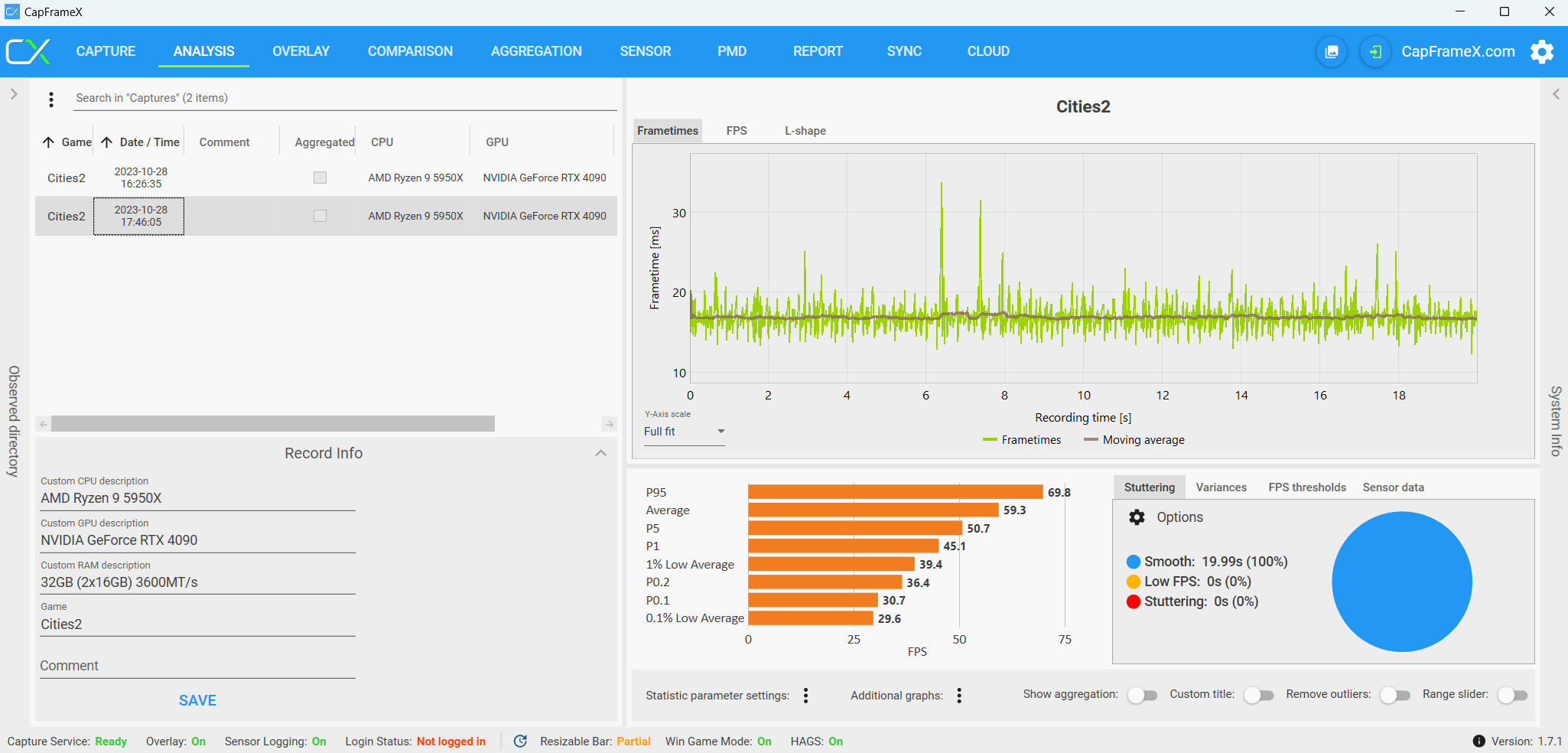The image size is (1568, 753).
Task: Open the settings gear icon
Action: (1542, 51)
